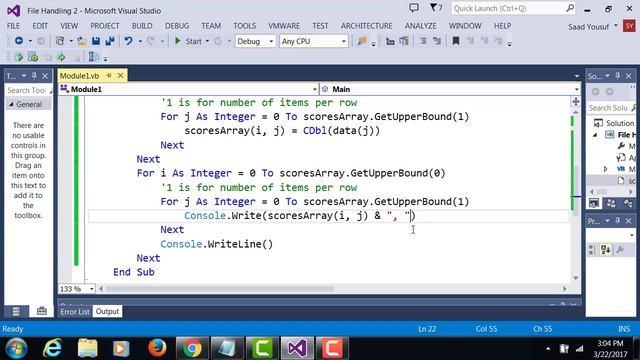Click the Properties Alphabetical sort icon
Screen dimensions: 640x360
606,249
